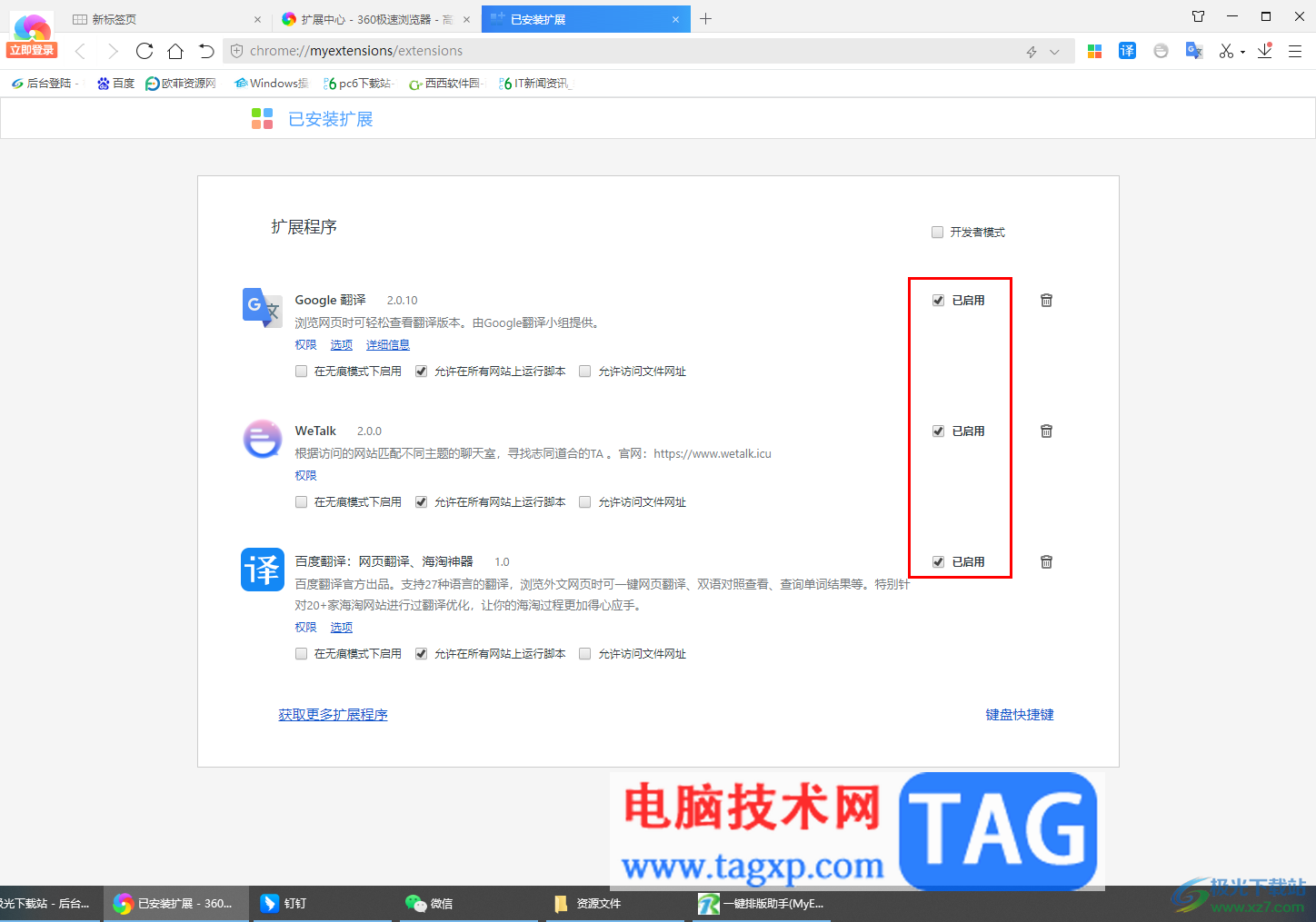Toggle 允许在所有网站上运行脚本 for 百度翻译
Image resolution: width=1316 pixels, height=922 pixels.
pos(421,654)
